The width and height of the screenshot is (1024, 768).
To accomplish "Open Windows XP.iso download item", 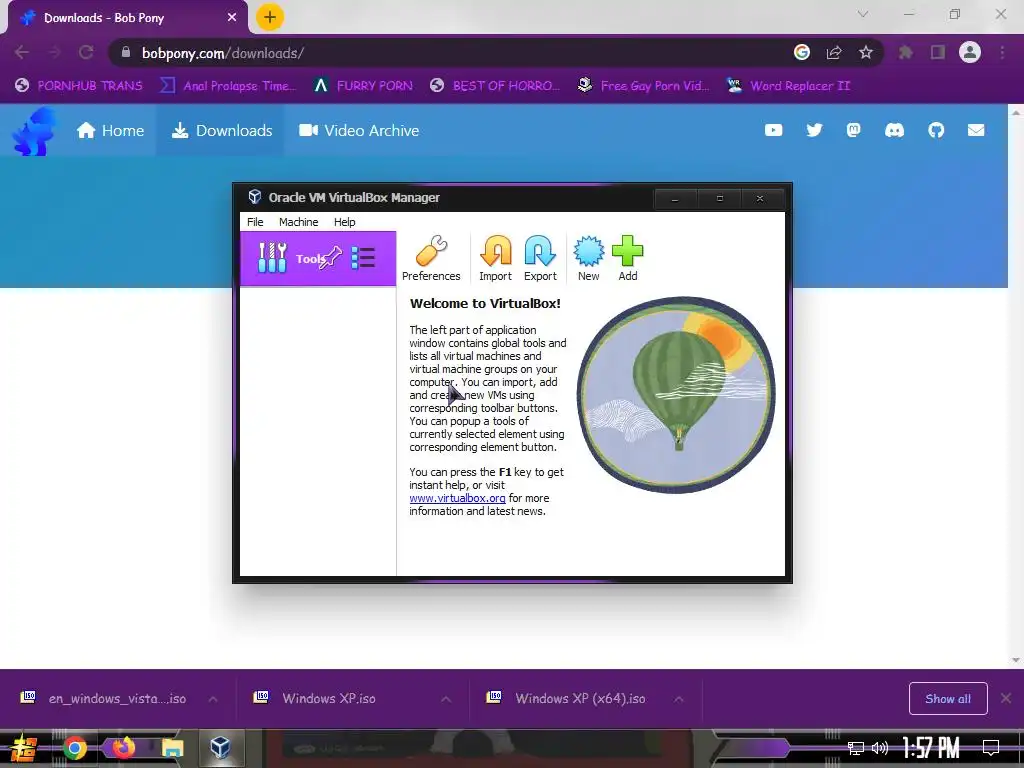I will click(x=317, y=699).
